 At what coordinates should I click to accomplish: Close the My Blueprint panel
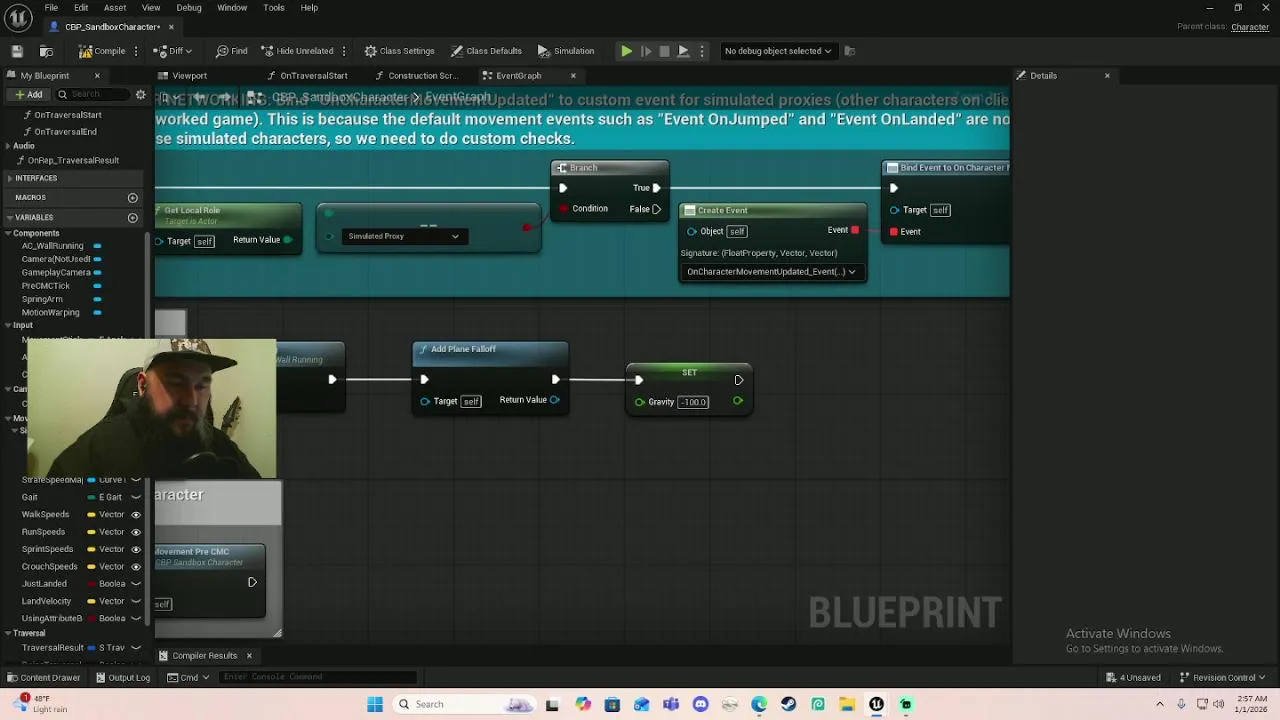(x=97, y=76)
